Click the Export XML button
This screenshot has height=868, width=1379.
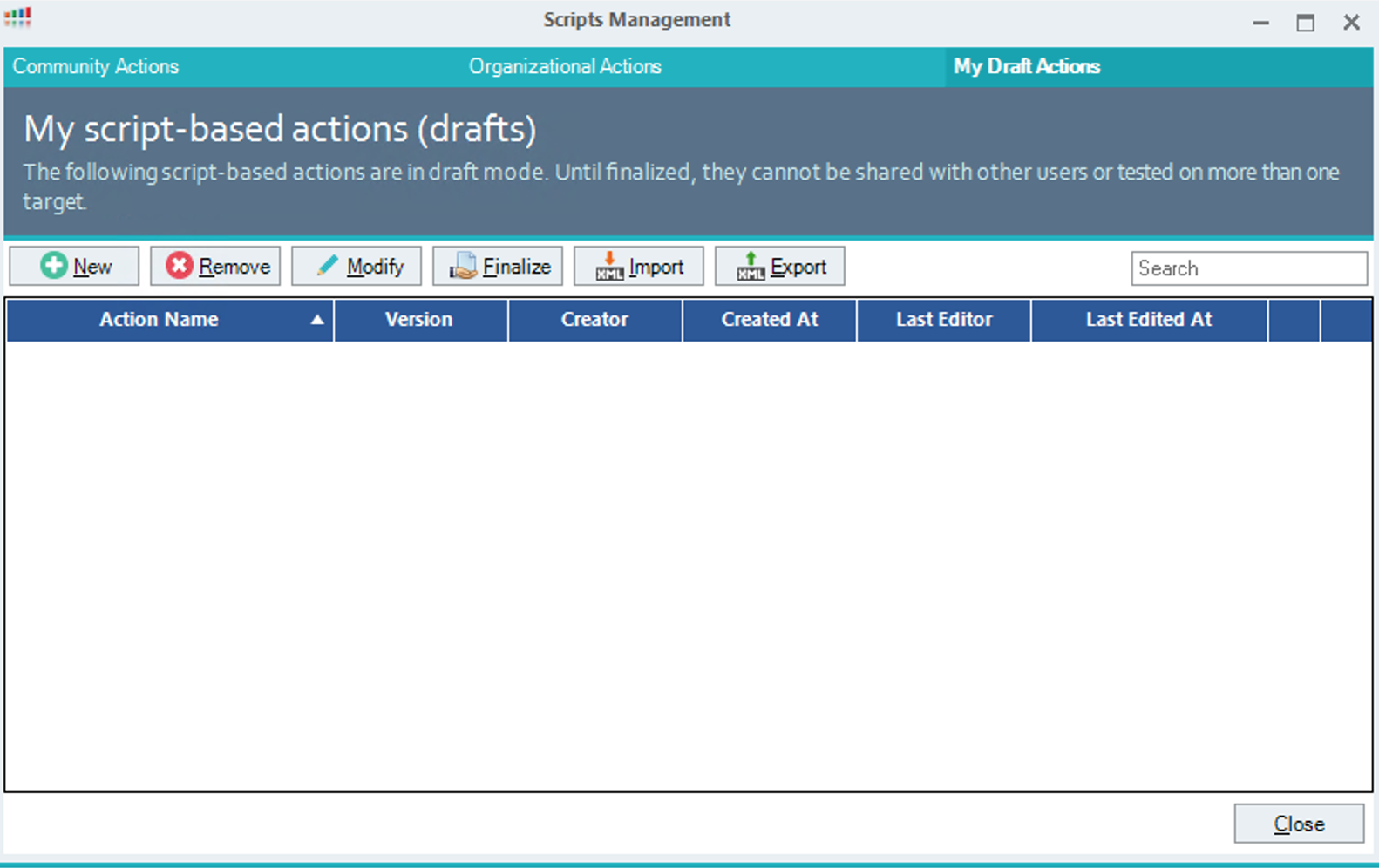(780, 266)
